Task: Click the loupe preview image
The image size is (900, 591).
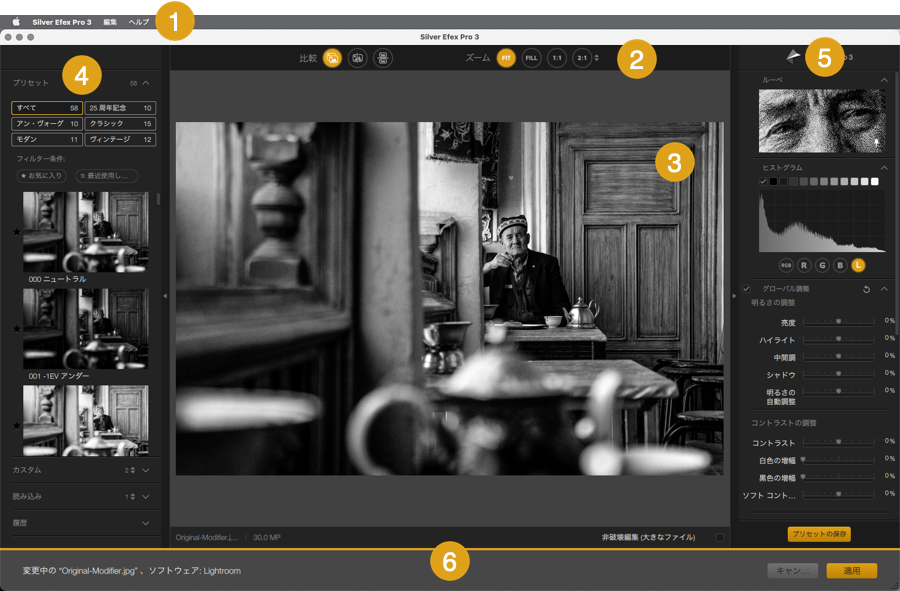Action: tap(822, 120)
